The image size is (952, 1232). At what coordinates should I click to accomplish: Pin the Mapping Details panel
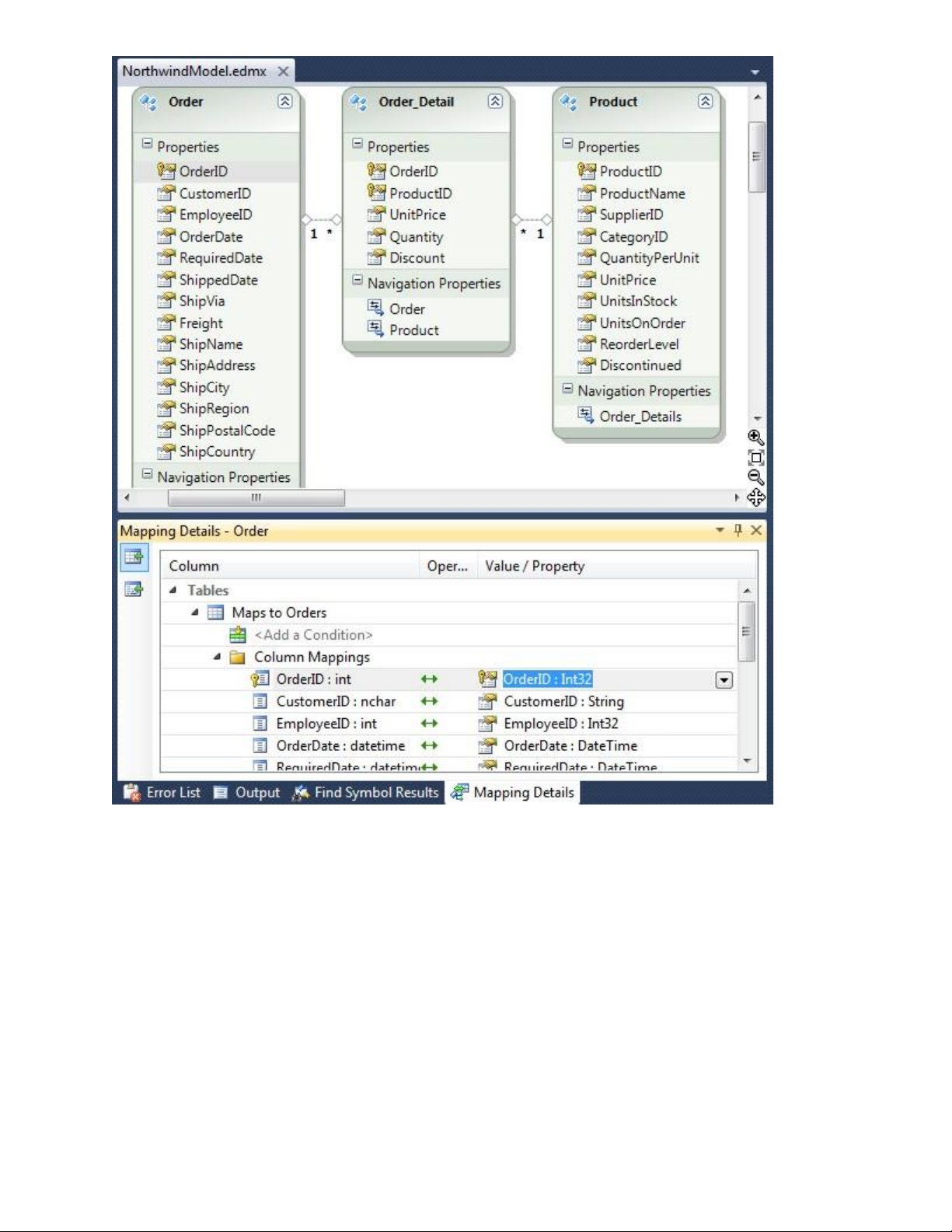click(738, 530)
